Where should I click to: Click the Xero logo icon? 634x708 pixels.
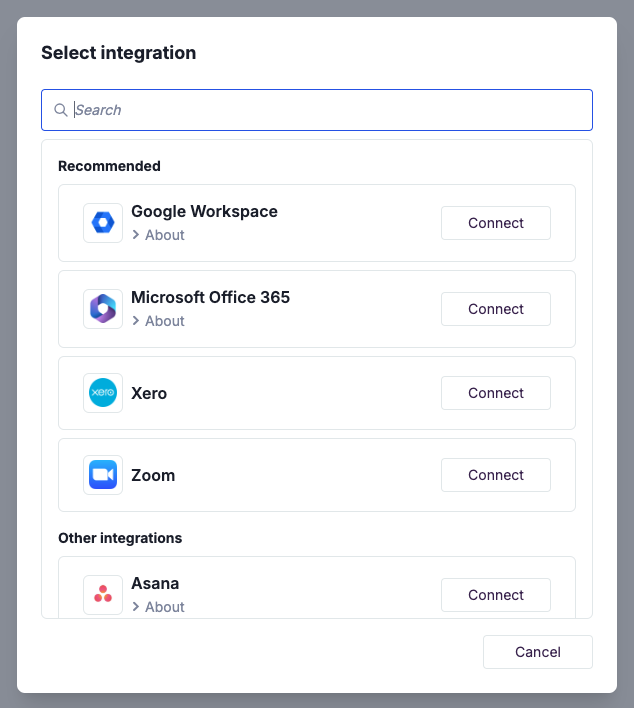click(103, 393)
